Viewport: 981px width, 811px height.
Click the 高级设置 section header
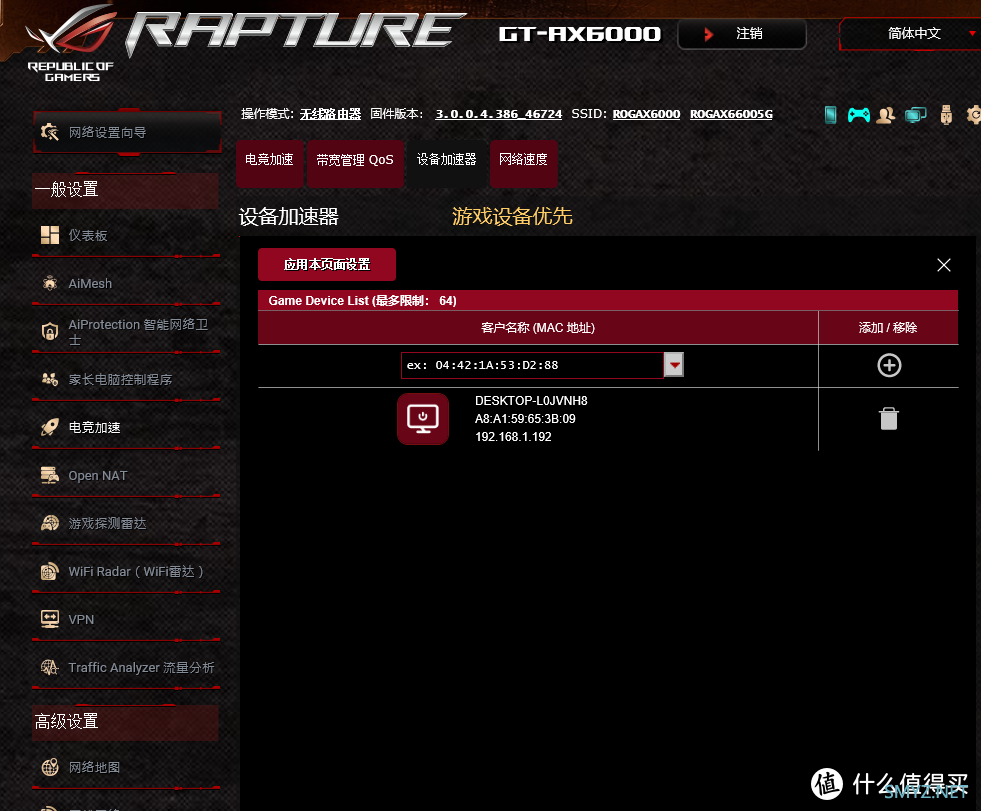125,722
